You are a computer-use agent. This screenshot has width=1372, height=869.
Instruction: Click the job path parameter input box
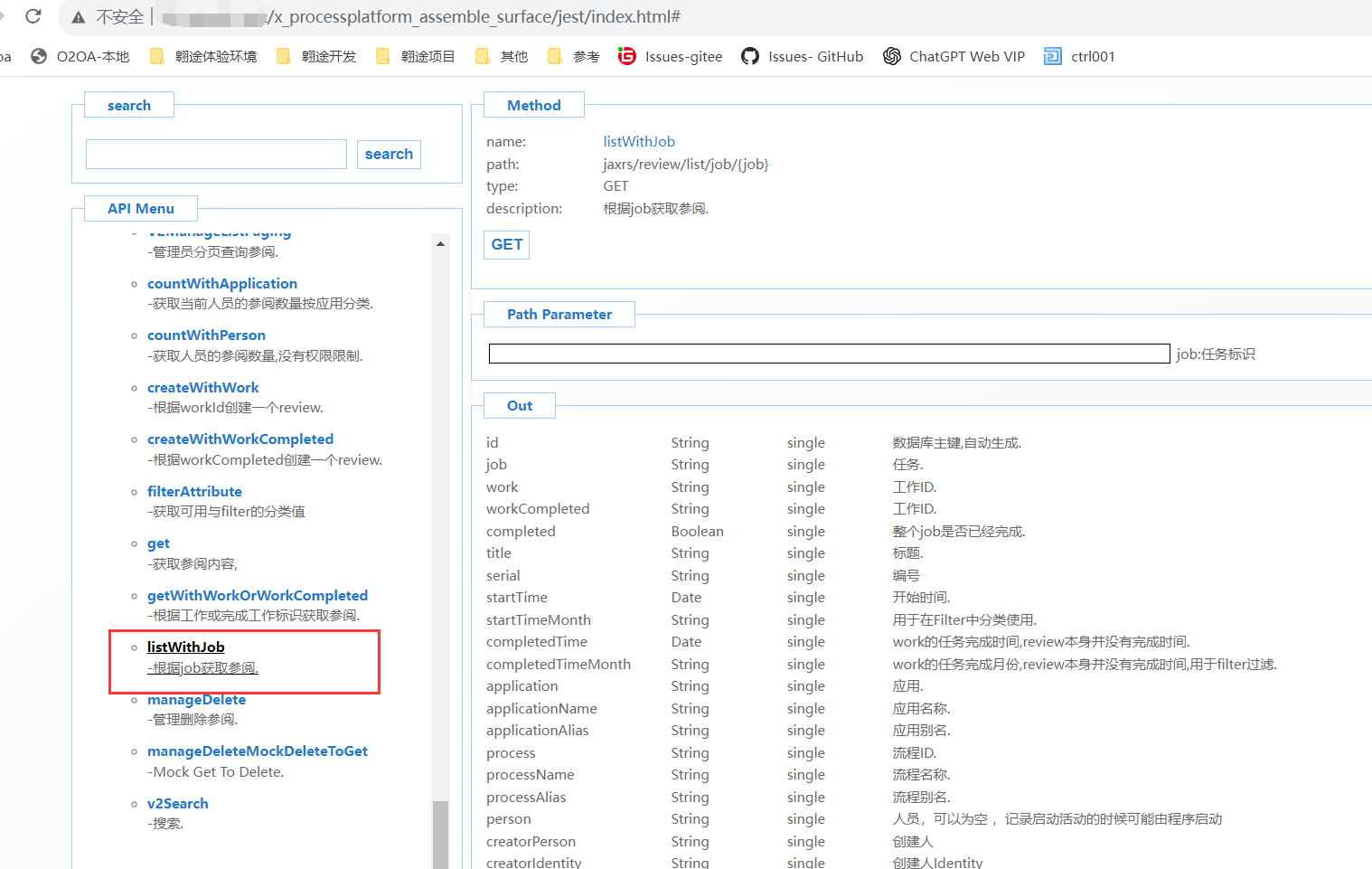[x=829, y=354]
